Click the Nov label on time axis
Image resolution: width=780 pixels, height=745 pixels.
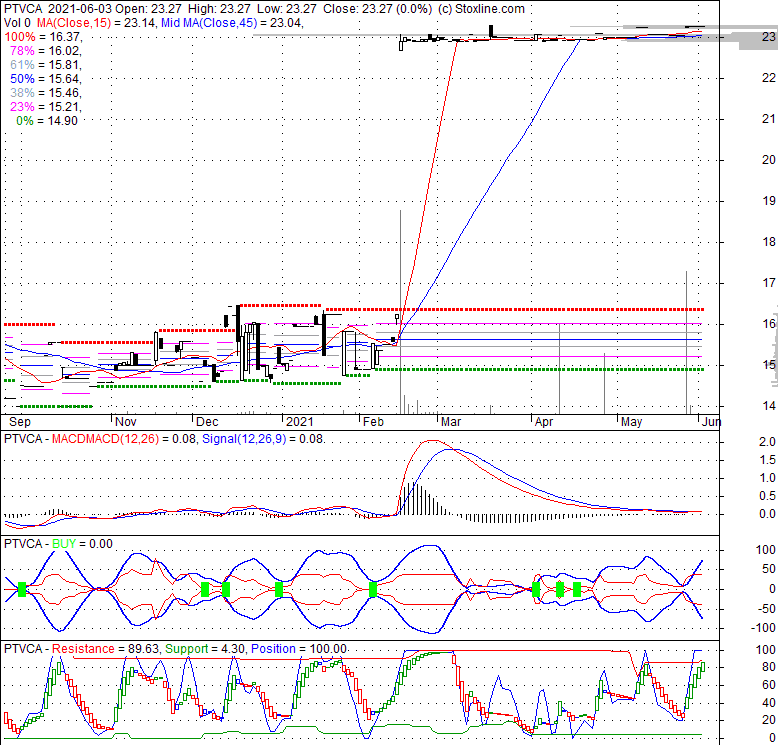126,422
